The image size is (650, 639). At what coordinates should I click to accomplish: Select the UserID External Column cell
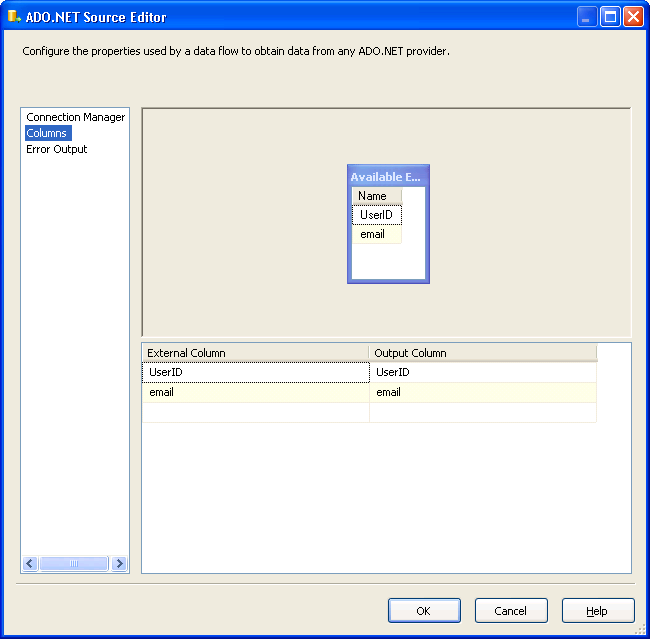coord(255,372)
